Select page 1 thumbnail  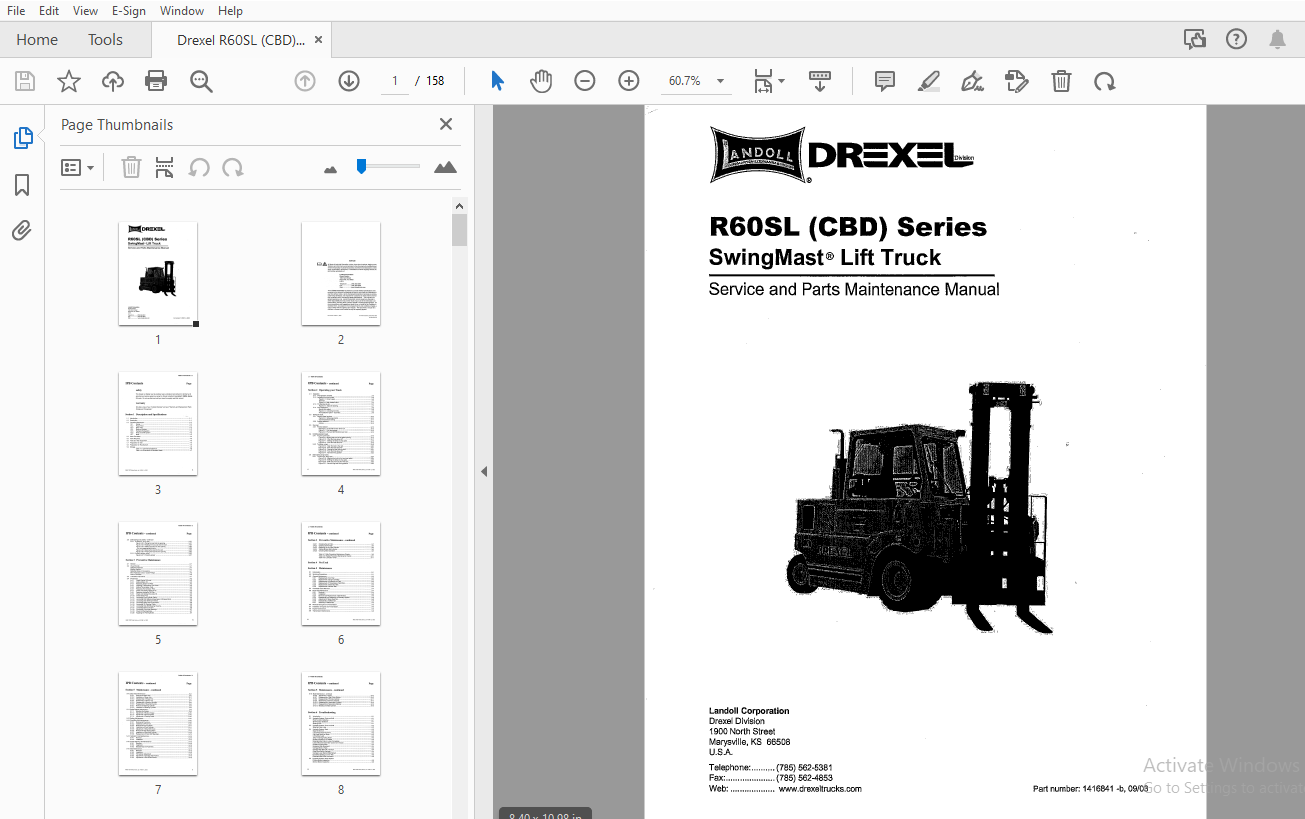tap(158, 274)
